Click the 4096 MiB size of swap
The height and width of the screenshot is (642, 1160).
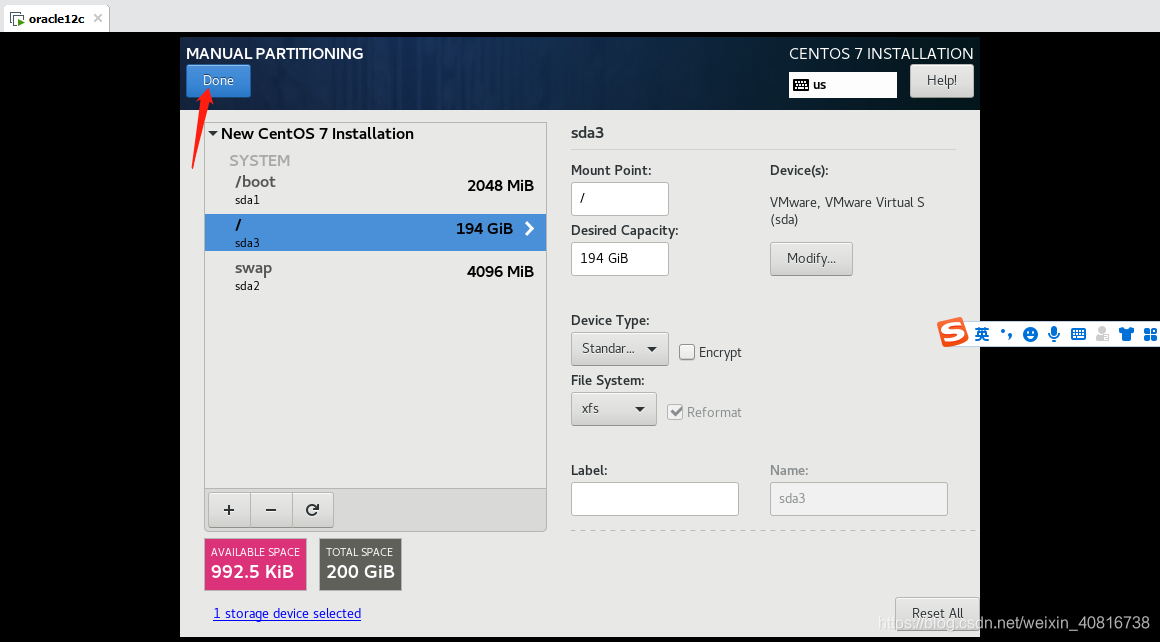500,271
